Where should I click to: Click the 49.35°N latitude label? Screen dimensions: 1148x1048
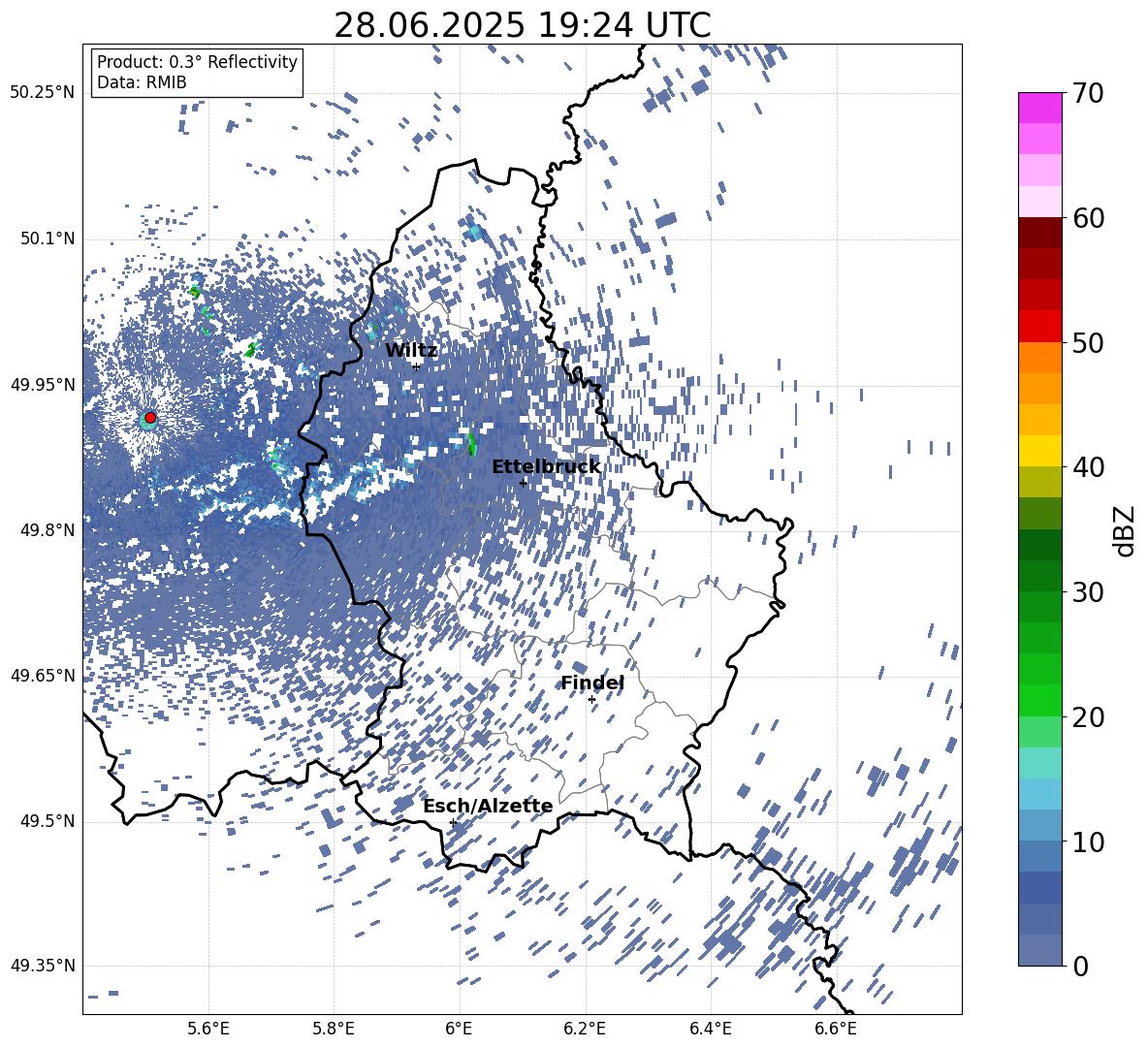click(43, 966)
